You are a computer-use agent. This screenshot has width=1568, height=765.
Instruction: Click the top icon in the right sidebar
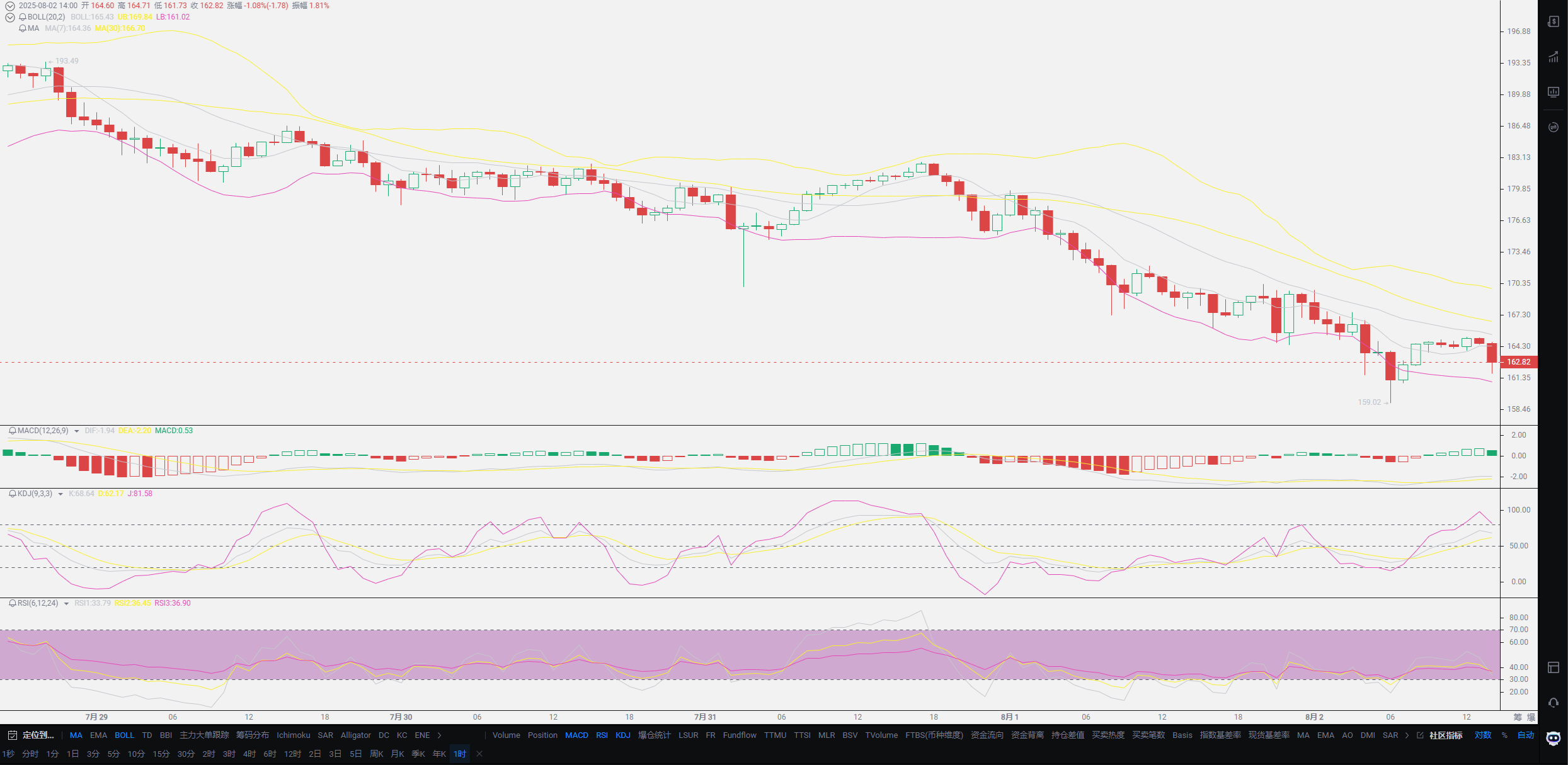(x=1553, y=21)
